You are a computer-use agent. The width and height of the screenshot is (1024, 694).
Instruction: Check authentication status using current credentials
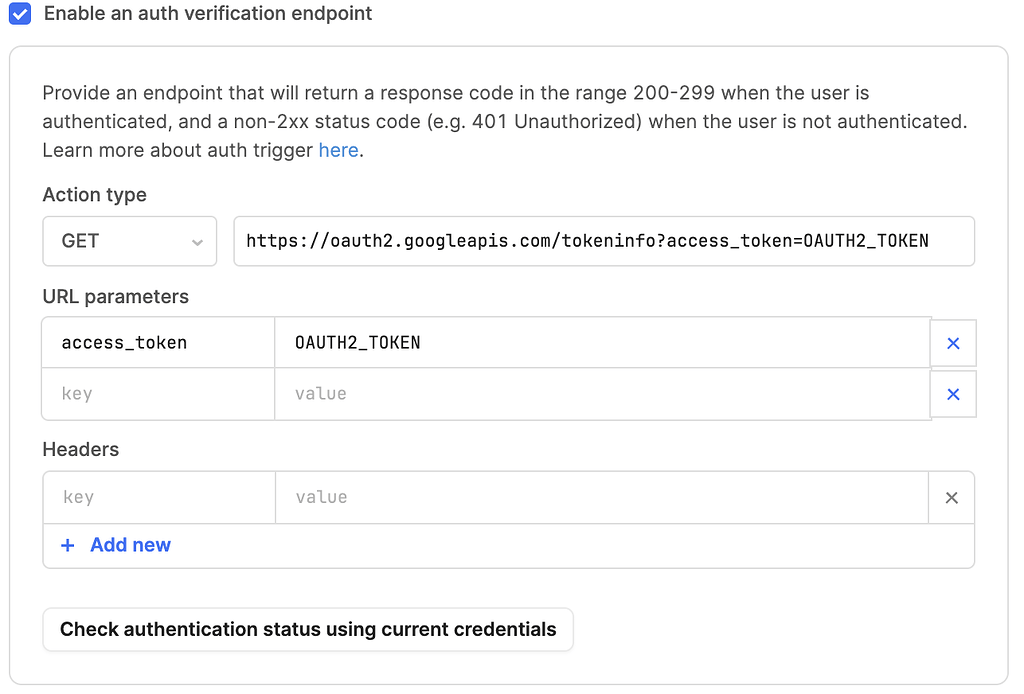[x=308, y=630]
